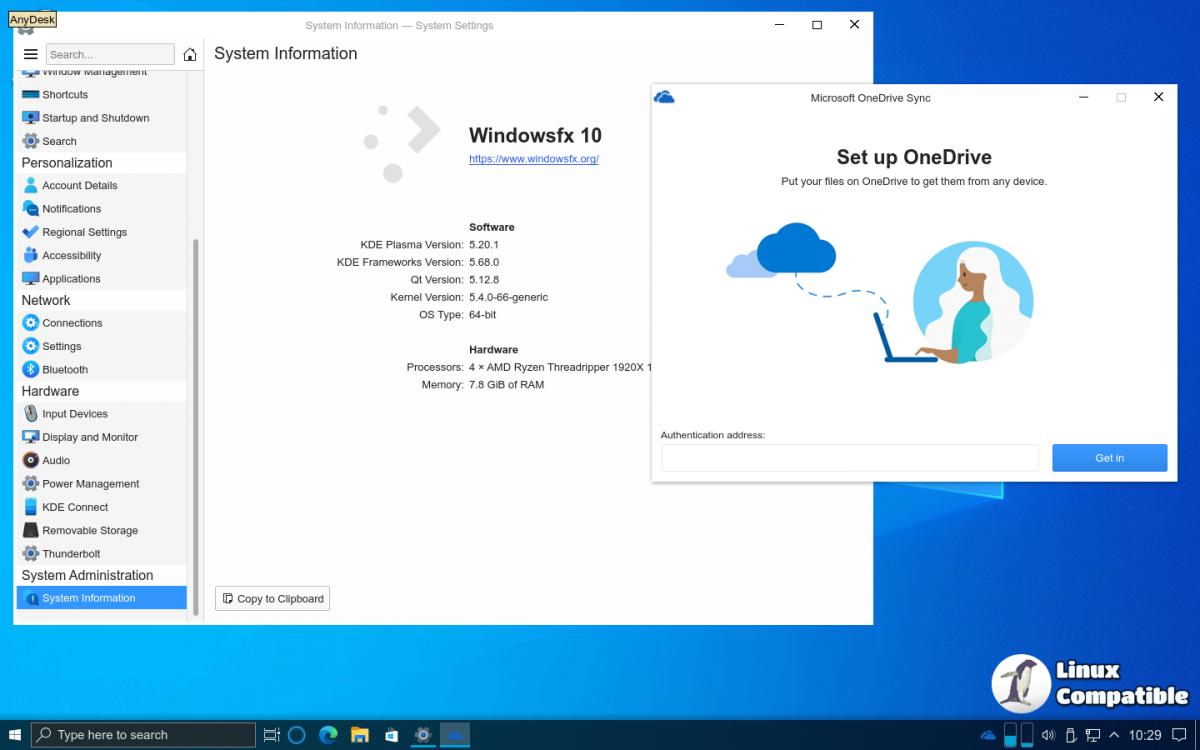Select KDE Connect in the sidebar
The image size is (1200, 750).
(75, 507)
